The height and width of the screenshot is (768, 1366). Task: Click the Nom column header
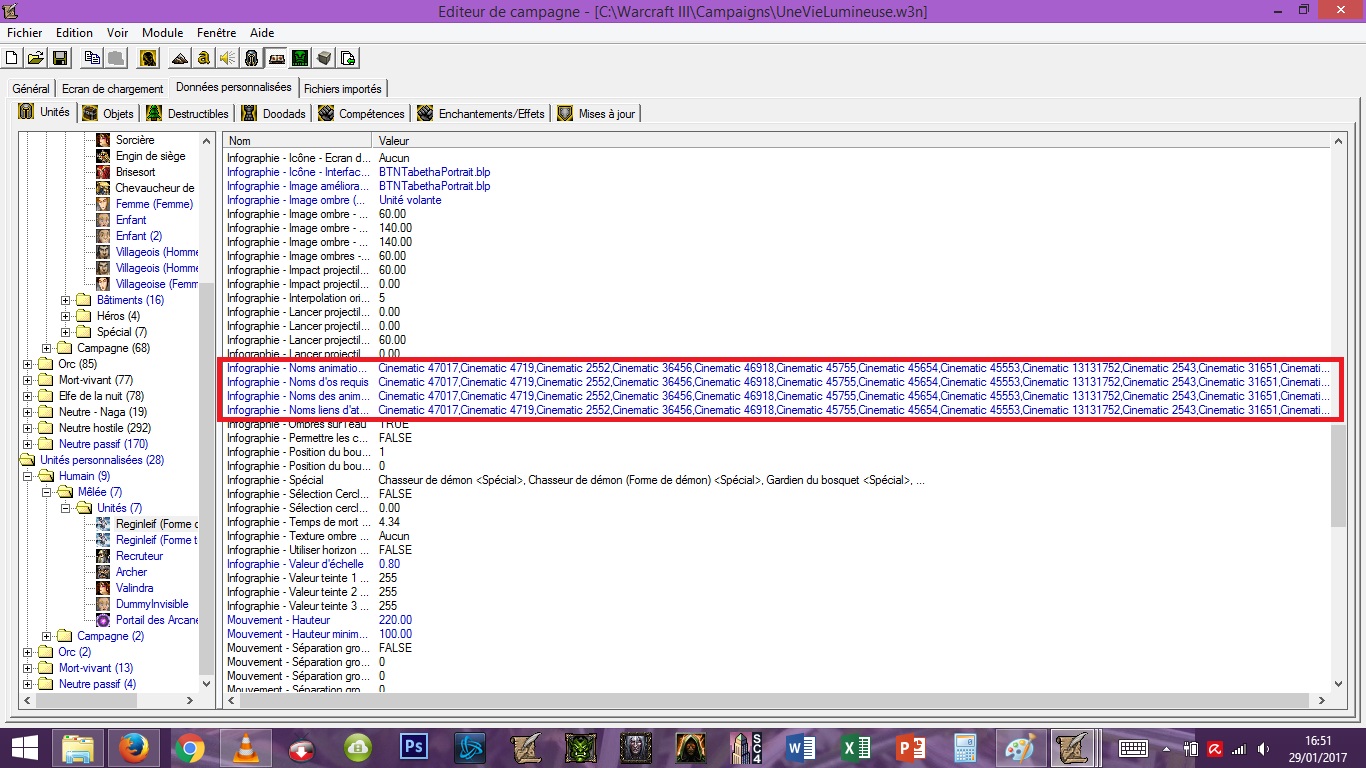(297, 141)
